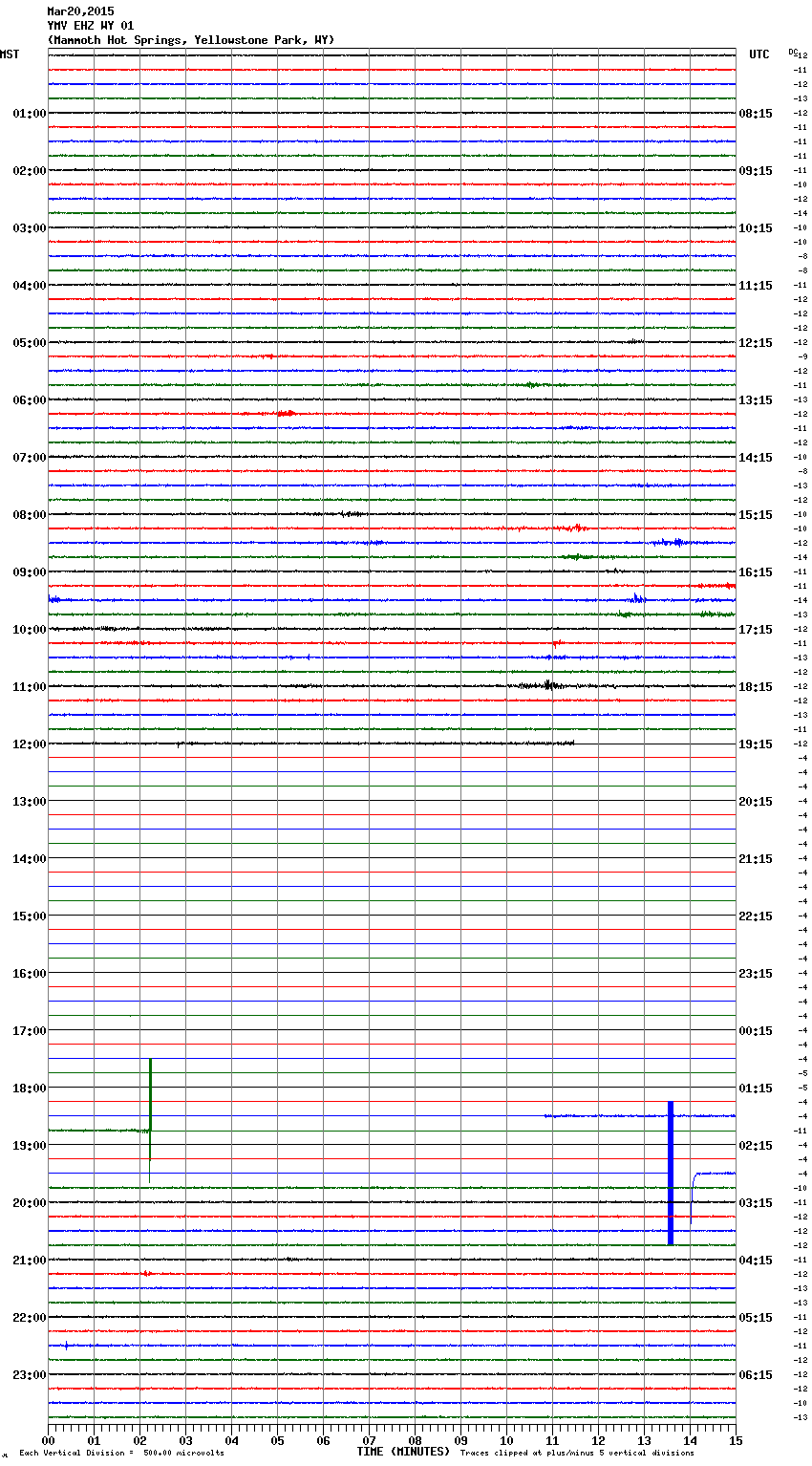Click the thick blue clipped spike bar
This screenshot has width=812, height=1466.
pyautogui.click(x=671, y=1173)
